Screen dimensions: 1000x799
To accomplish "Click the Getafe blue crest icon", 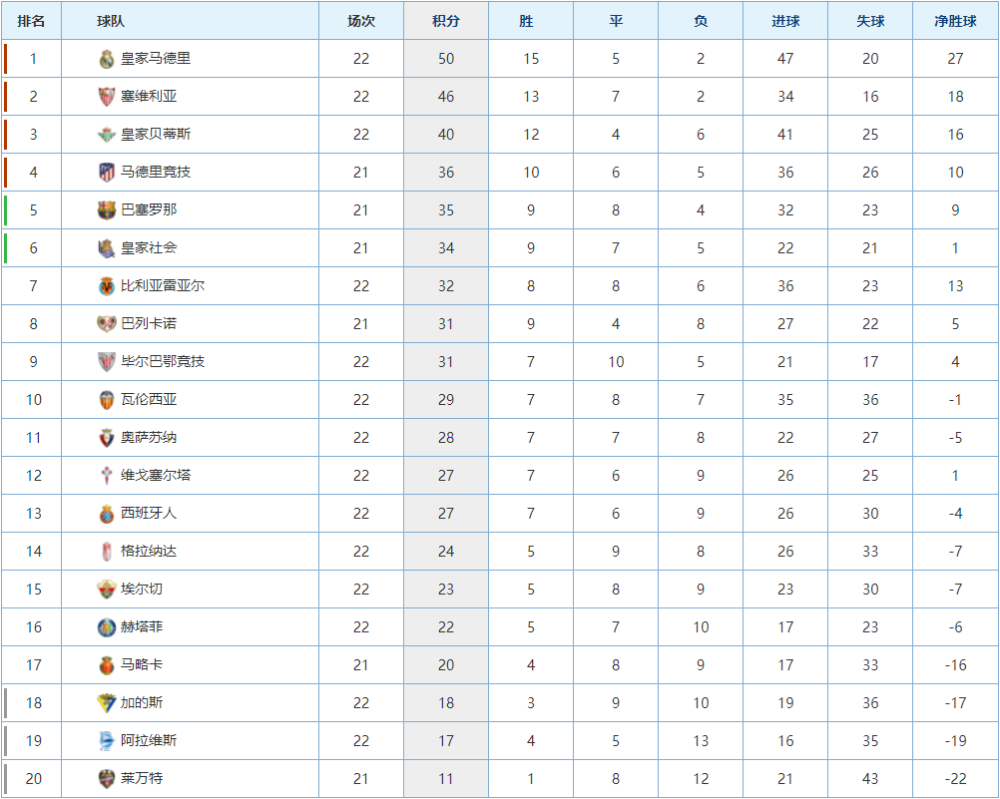I will pos(106,628).
